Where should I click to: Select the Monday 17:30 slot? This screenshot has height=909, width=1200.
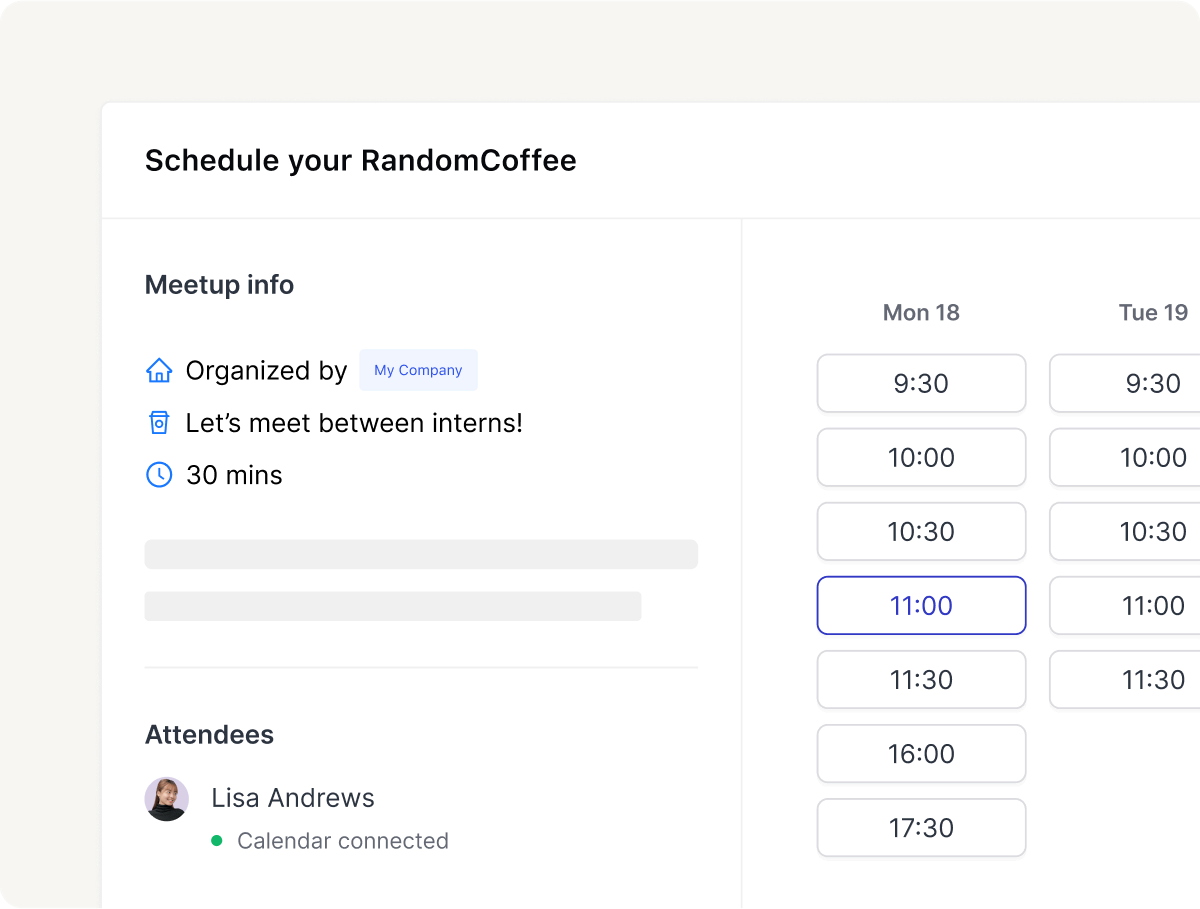(921, 827)
